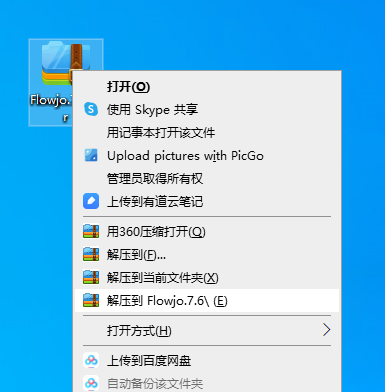Select 使用 Skype 共享 menu entry
This screenshot has width=385, height=392.
tap(207, 109)
